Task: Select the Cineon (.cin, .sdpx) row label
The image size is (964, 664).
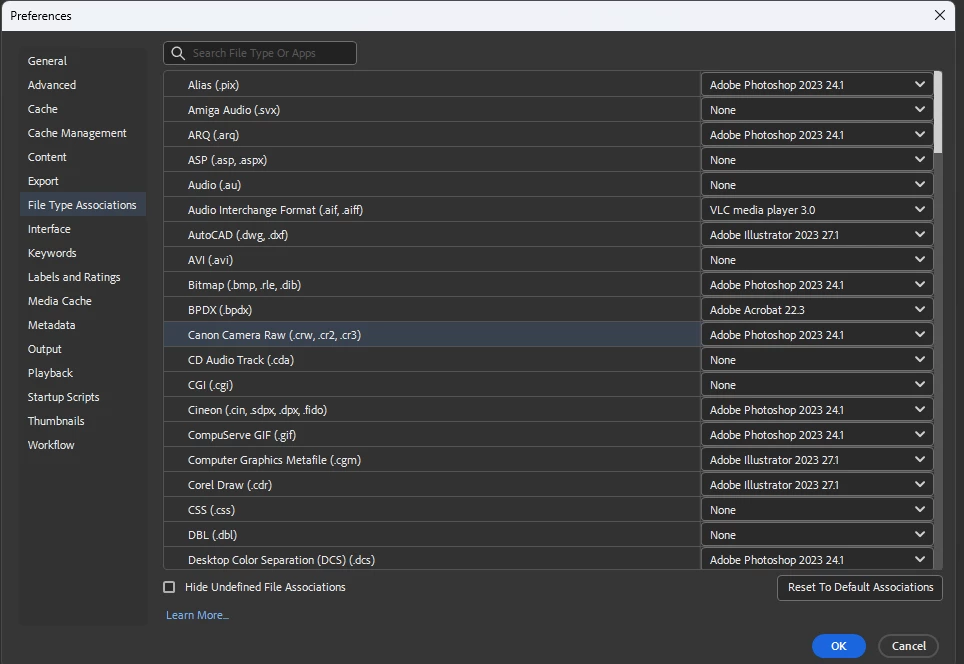Action: coord(258,410)
